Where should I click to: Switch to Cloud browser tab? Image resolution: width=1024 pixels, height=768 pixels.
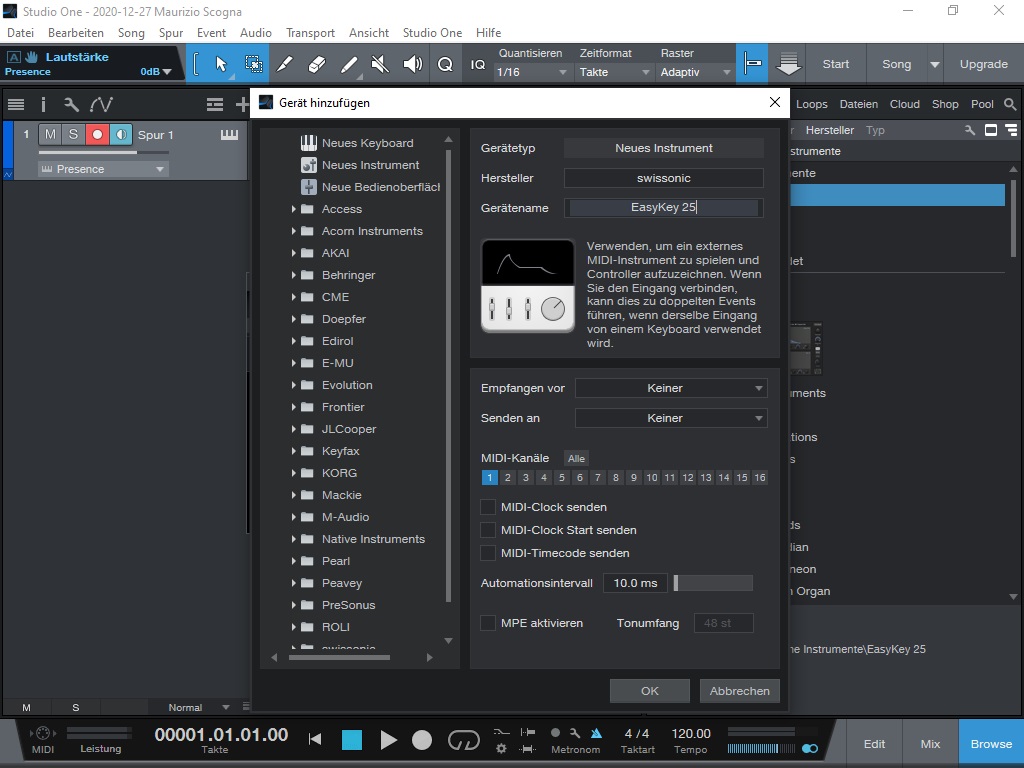click(x=904, y=104)
